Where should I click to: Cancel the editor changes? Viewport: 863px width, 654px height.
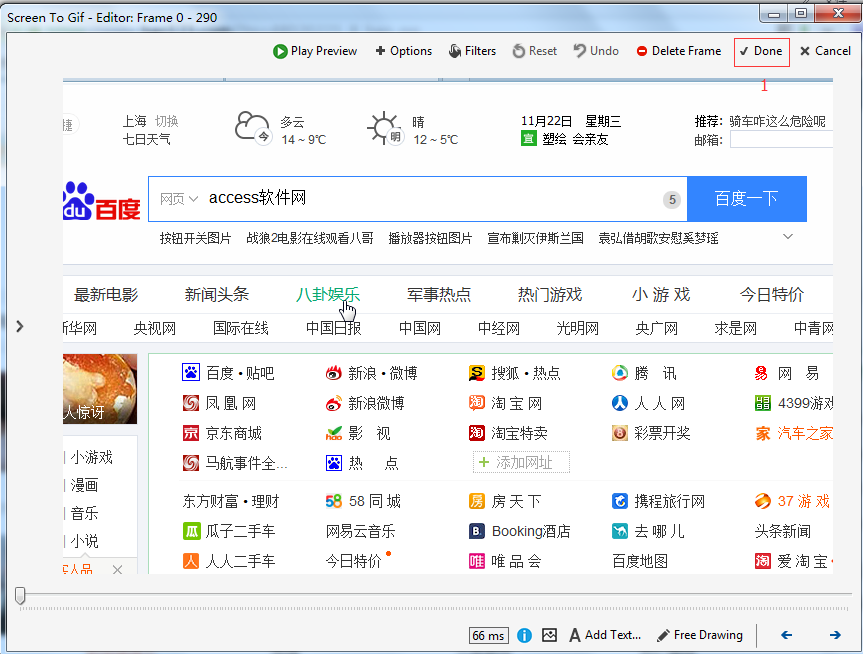(x=826, y=51)
